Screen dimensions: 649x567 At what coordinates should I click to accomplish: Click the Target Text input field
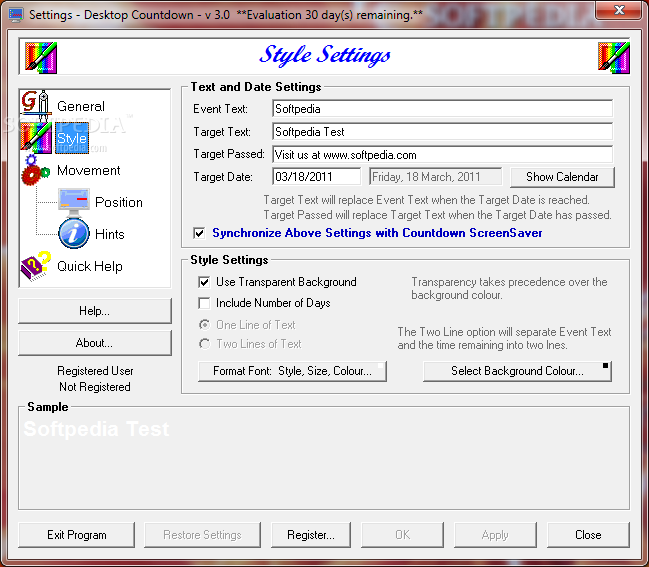tap(442, 132)
